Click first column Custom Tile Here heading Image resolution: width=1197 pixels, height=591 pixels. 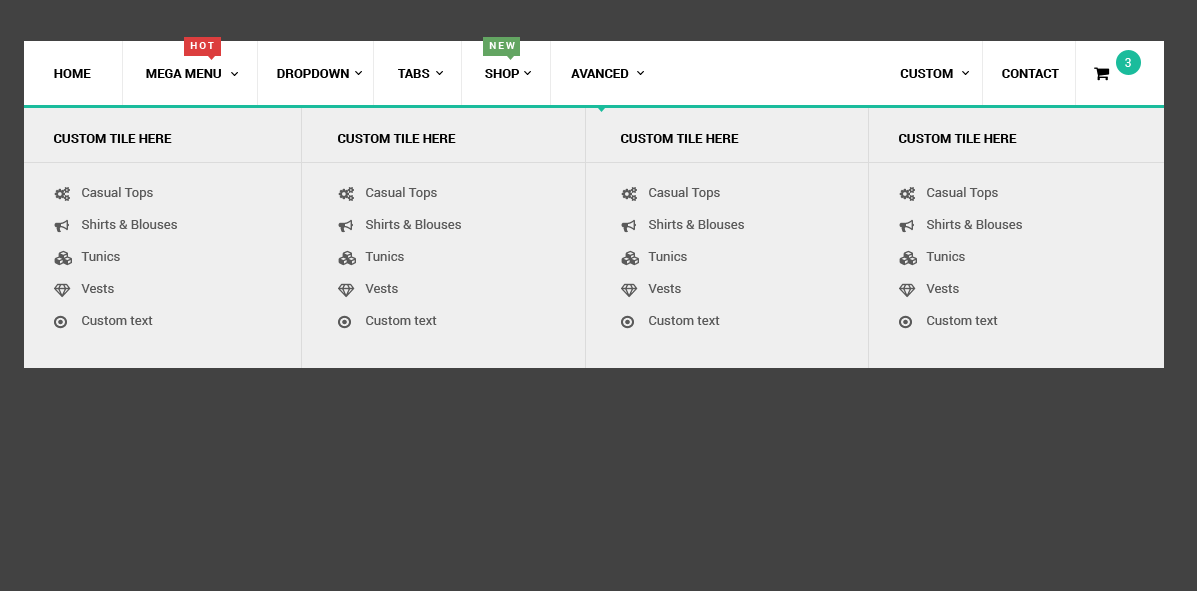click(112, 139)
